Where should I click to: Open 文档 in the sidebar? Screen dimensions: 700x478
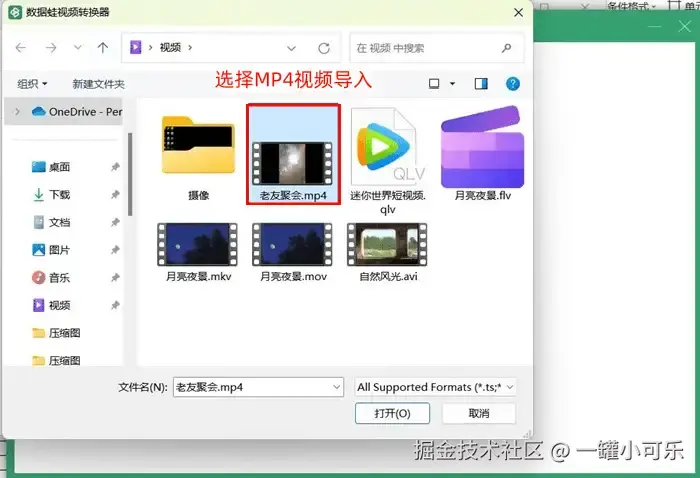[51, 222]
